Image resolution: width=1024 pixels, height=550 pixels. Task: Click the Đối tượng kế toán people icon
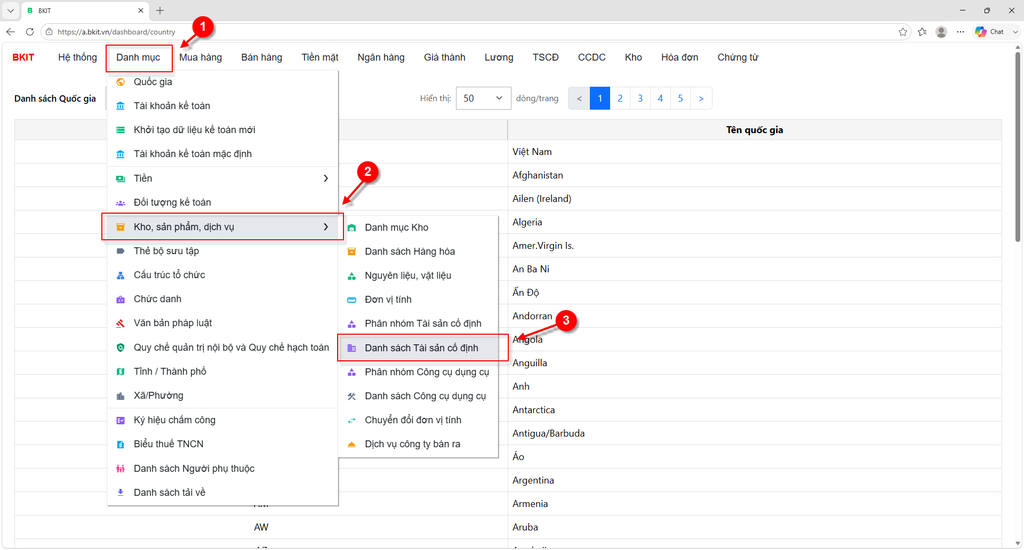[x=120, y=202]
